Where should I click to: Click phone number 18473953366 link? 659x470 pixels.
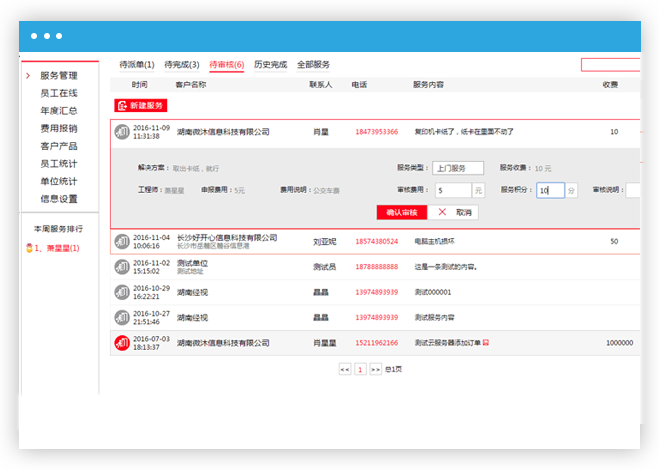click(x=376, y=132)
